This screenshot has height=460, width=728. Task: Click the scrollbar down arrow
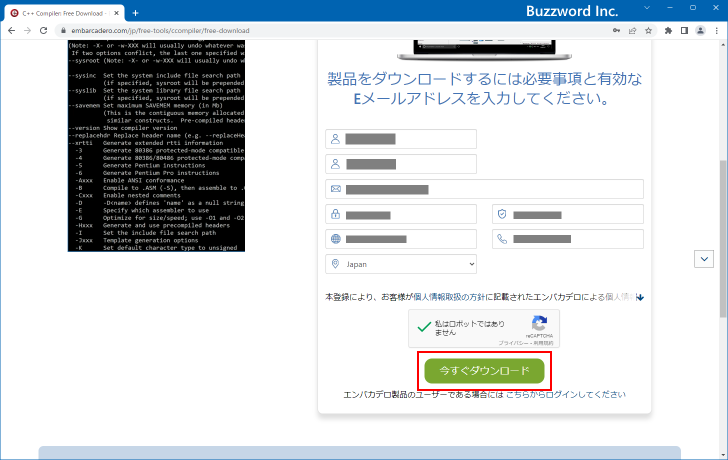tap(723, 455)
